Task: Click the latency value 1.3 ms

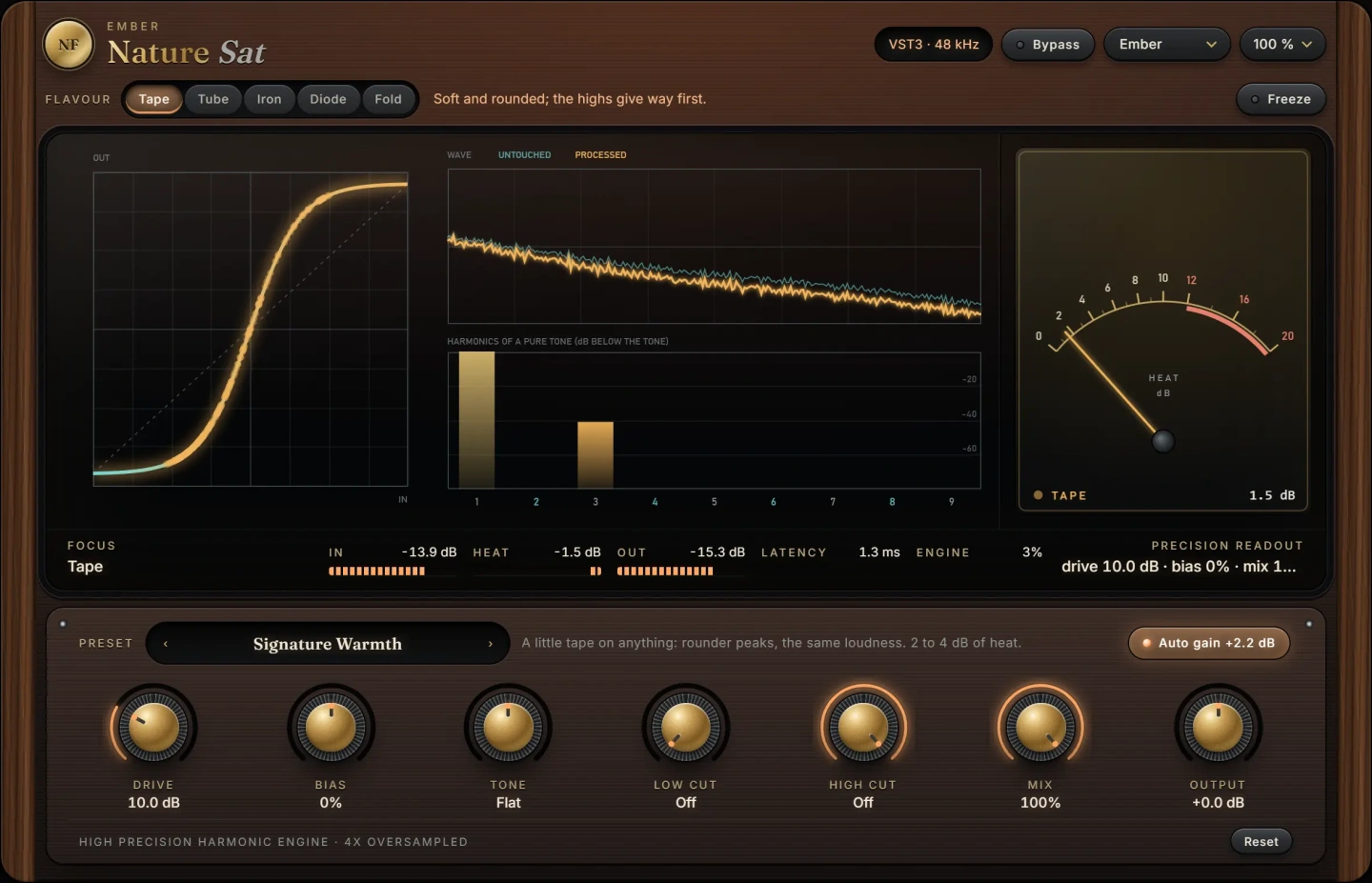Action: (879, 552)
